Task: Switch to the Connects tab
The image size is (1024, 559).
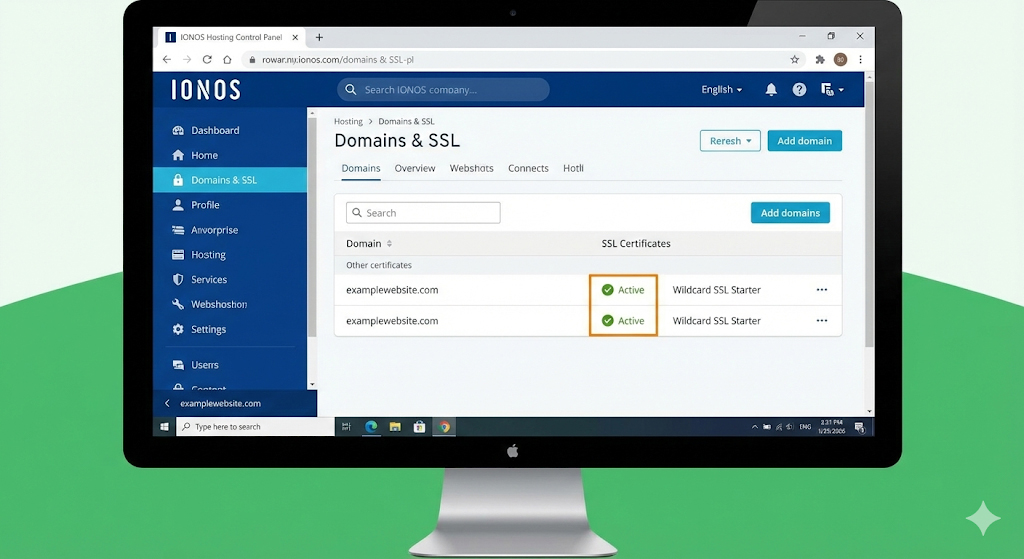Action: [x=528, y=168]
